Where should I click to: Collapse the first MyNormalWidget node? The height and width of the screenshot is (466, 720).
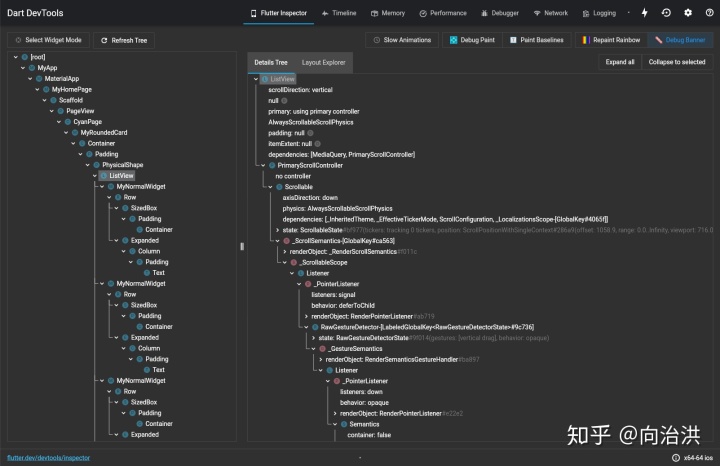pyautogui.click(x=102, y=186)
